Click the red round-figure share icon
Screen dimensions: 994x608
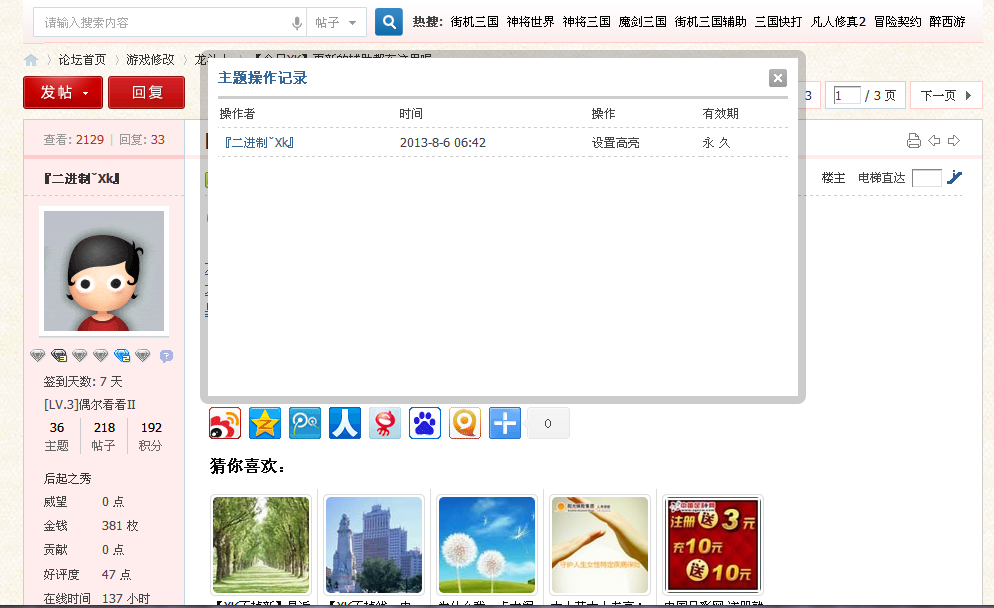click(x=385, y=424)
